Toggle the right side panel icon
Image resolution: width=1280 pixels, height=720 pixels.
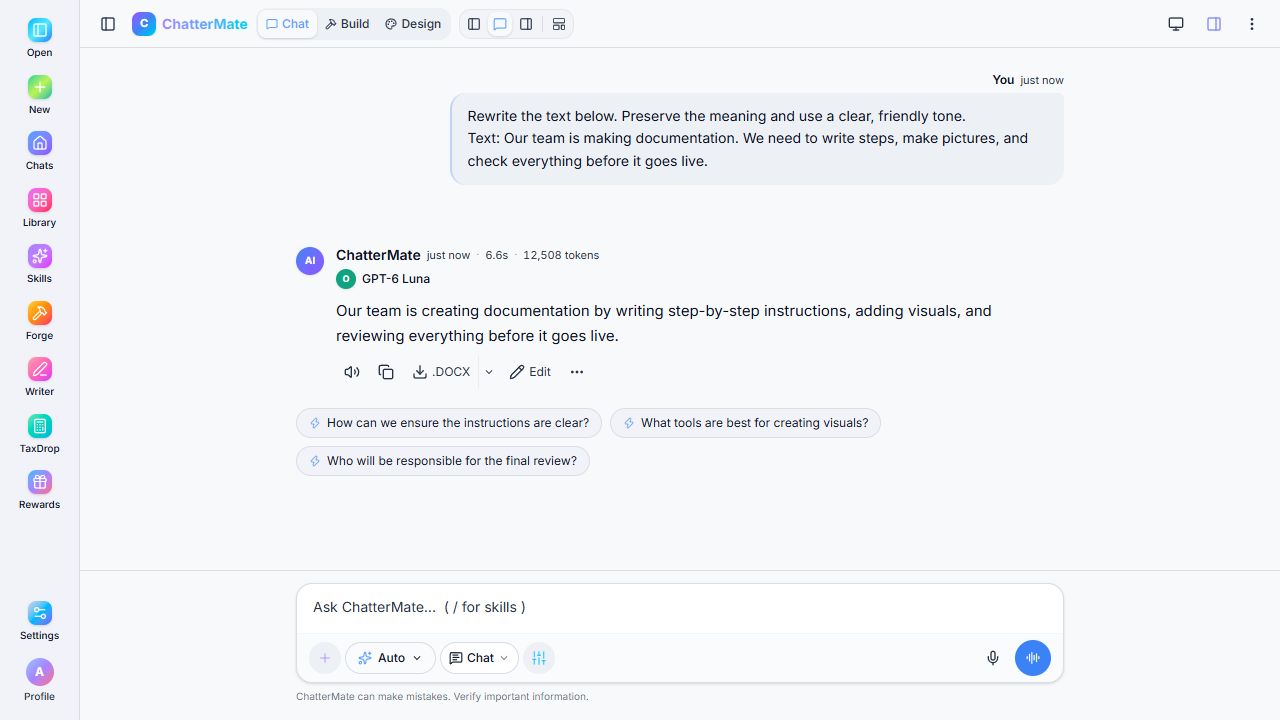coord(1214,24)
